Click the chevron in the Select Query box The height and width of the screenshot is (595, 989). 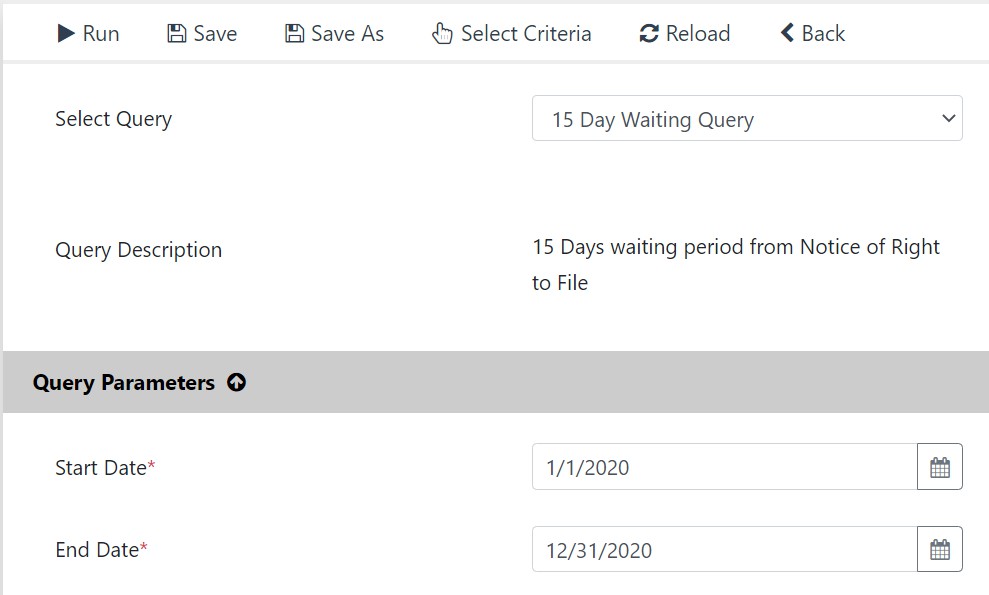948,119
